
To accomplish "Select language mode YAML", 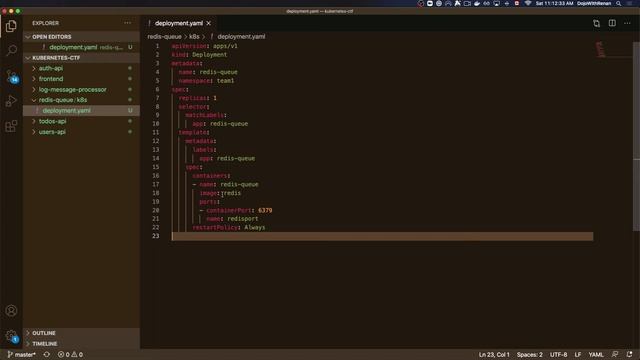I will pyautogui.click(x=596, y=355).
